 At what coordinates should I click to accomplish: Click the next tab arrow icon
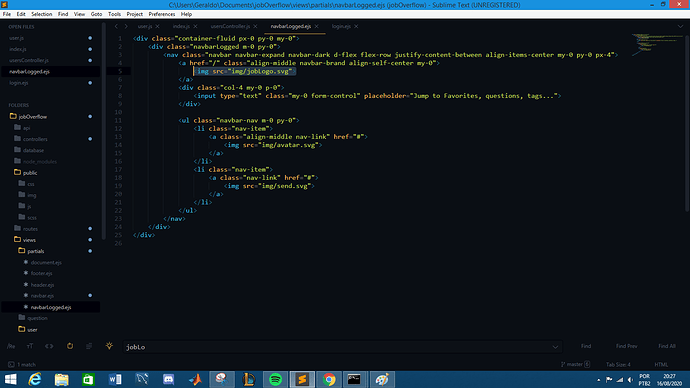pyautogui.click(x=126, y=26)
